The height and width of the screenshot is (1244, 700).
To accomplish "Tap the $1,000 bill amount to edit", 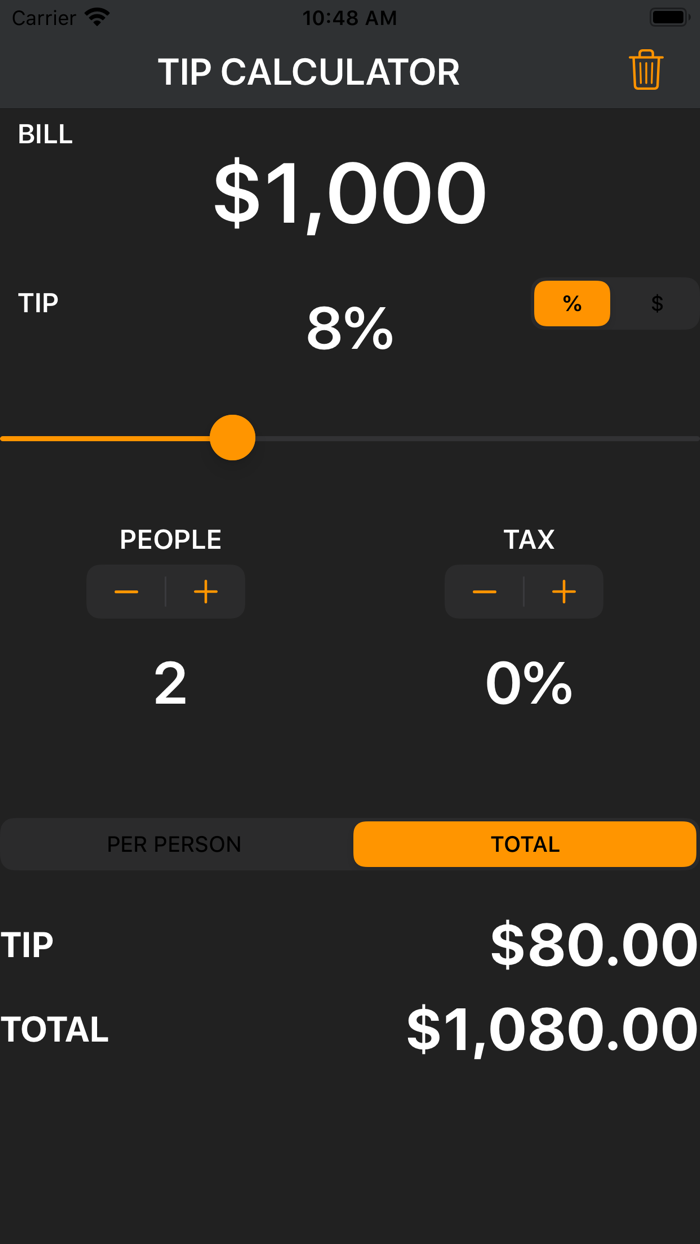I will [x=350, y=192].
